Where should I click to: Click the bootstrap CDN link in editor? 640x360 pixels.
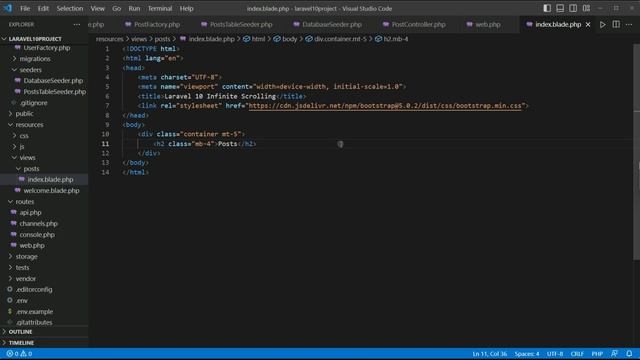(x=385, y=106)
